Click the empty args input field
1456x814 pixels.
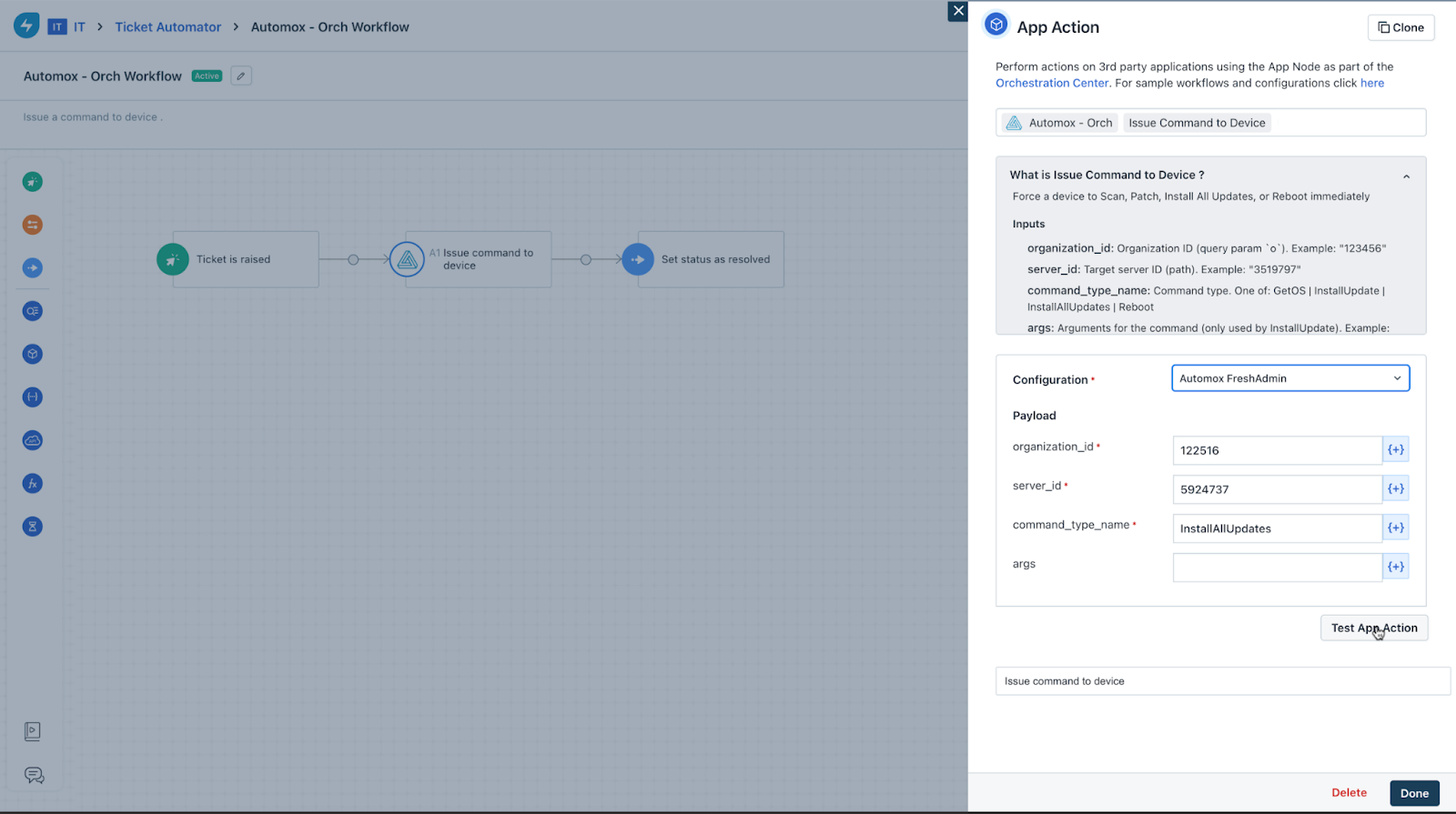1278,568
